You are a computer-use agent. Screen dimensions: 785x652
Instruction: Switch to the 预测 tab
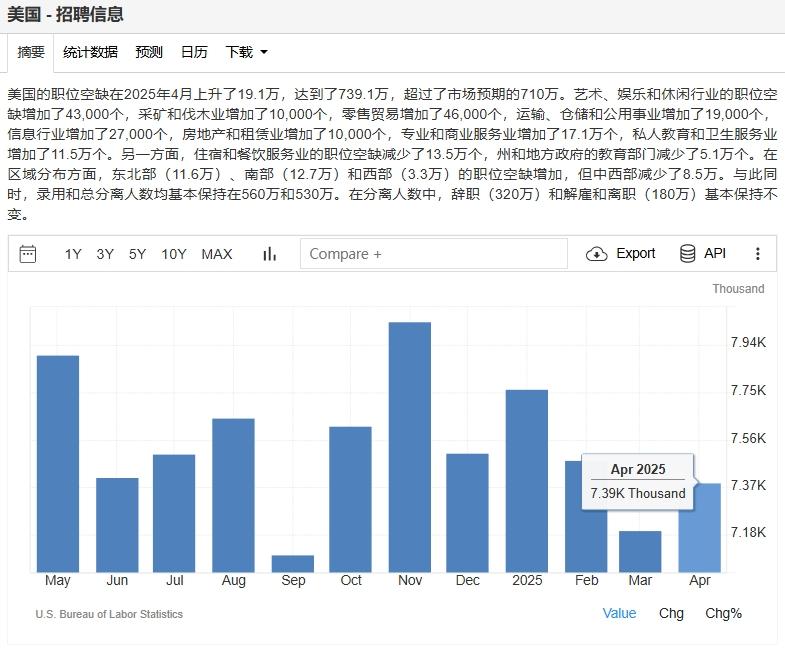pyautogui.click(x=149, y=52)
